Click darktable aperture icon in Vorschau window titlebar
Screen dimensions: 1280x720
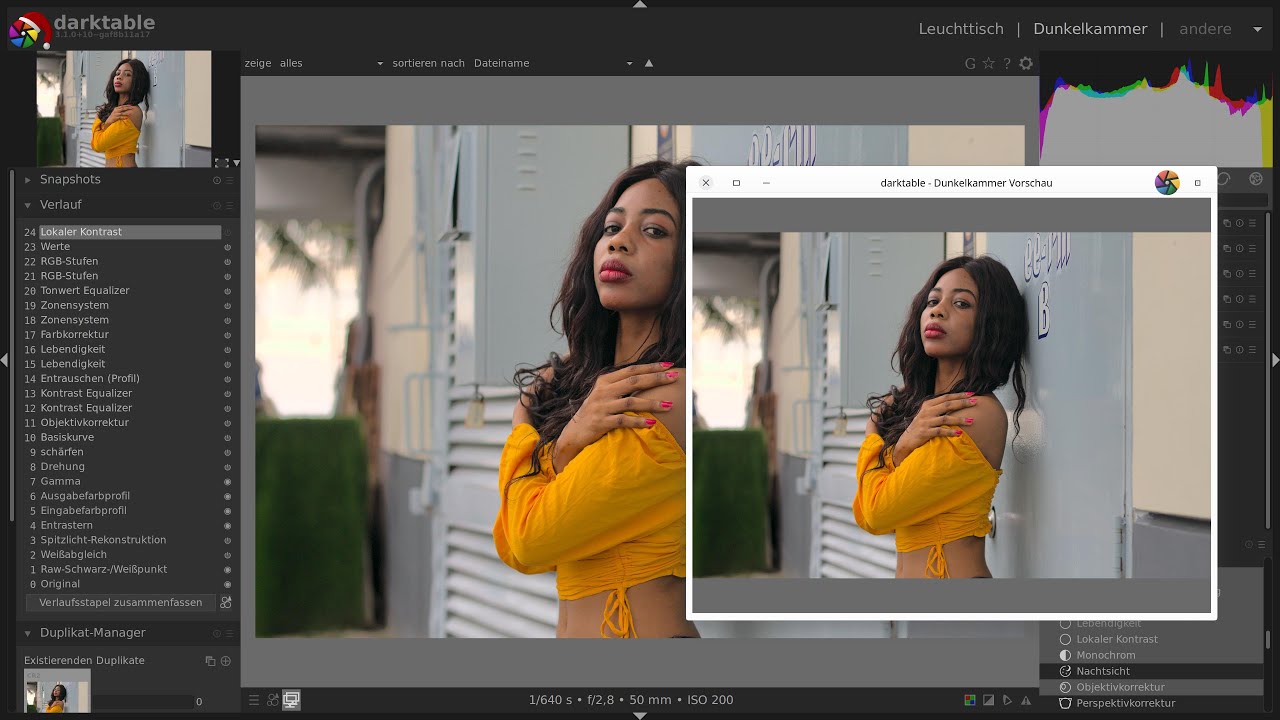click(x=1167, y=182)
